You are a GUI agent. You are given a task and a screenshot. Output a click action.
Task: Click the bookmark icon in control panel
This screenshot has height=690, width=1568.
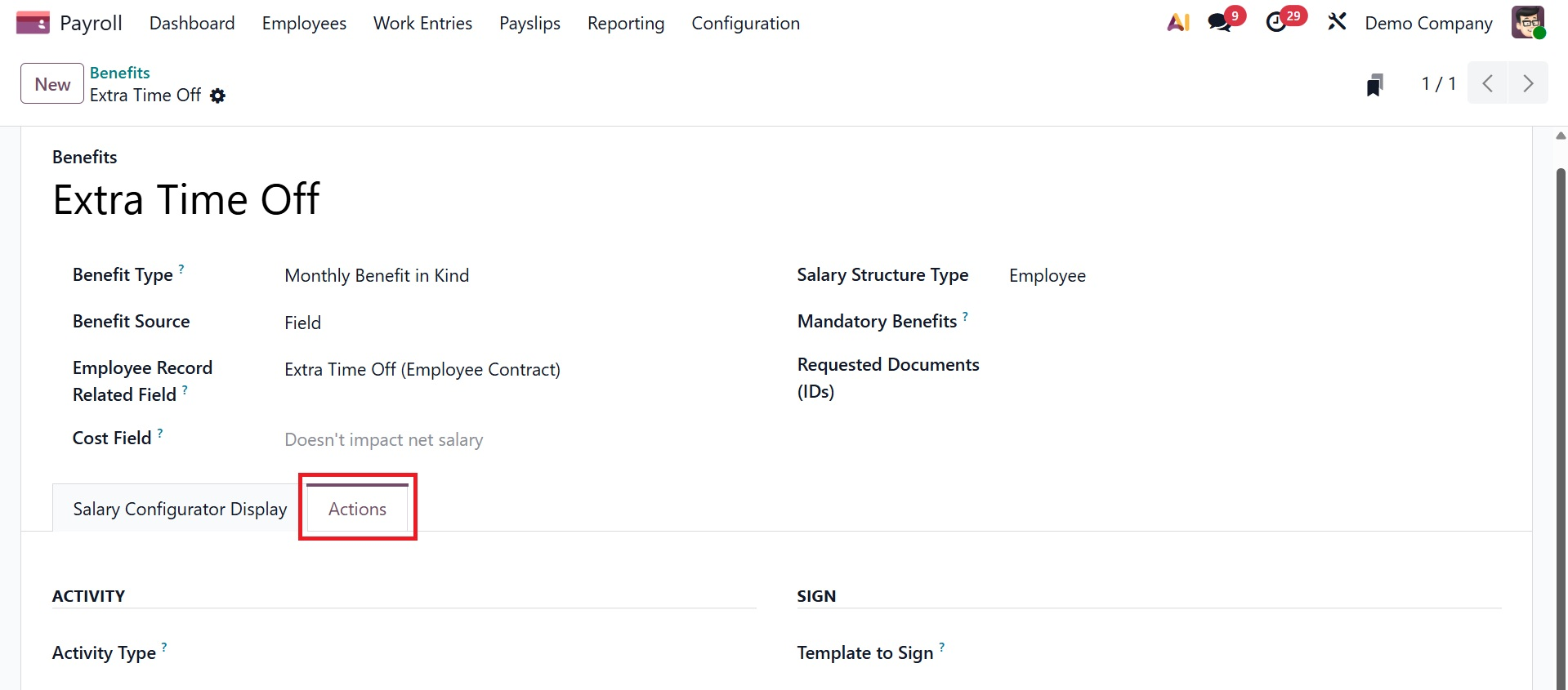[x=1375, y=84]
